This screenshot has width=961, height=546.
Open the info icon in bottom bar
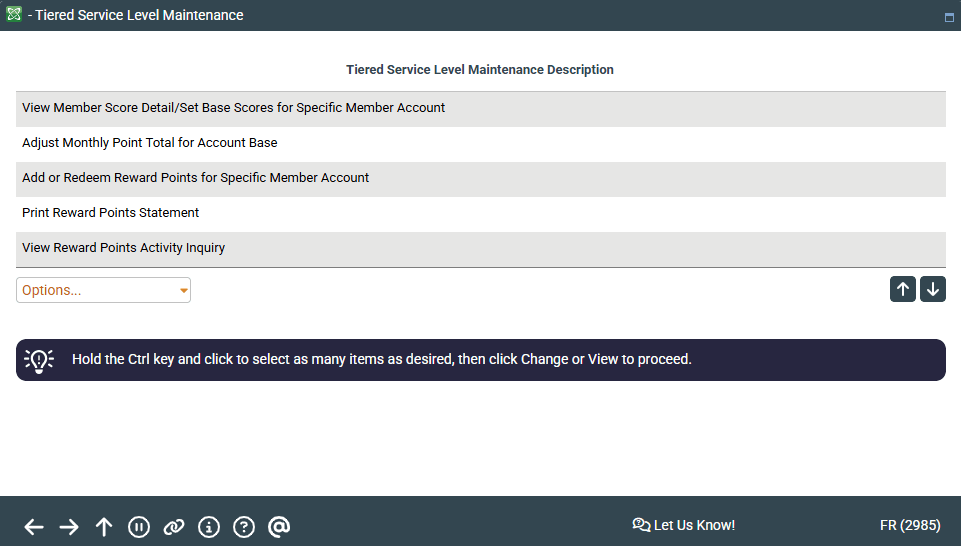coord(209,527)
